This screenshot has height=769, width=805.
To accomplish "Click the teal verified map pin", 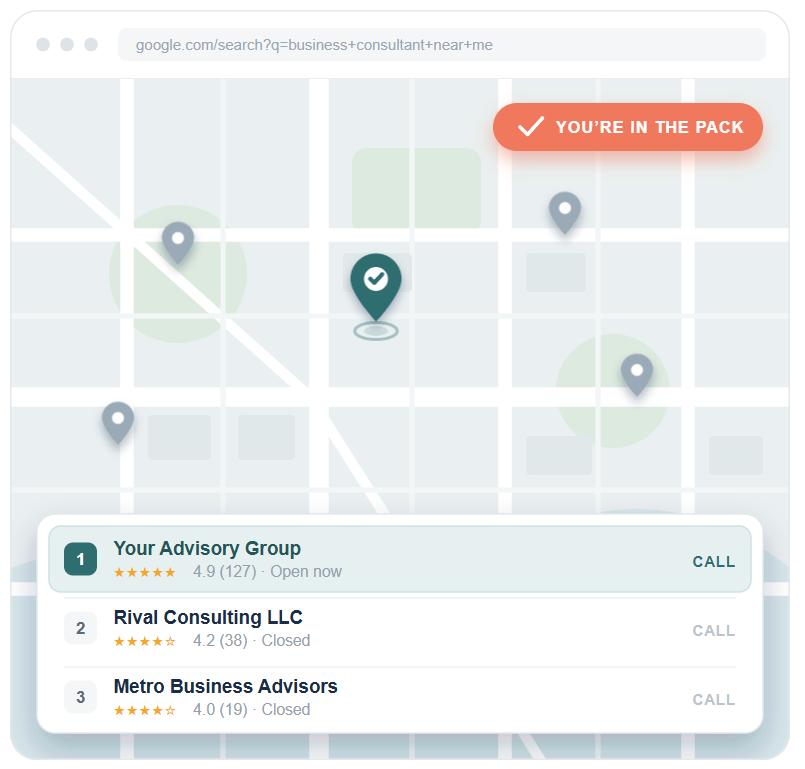I will click(x=376, y=286).
